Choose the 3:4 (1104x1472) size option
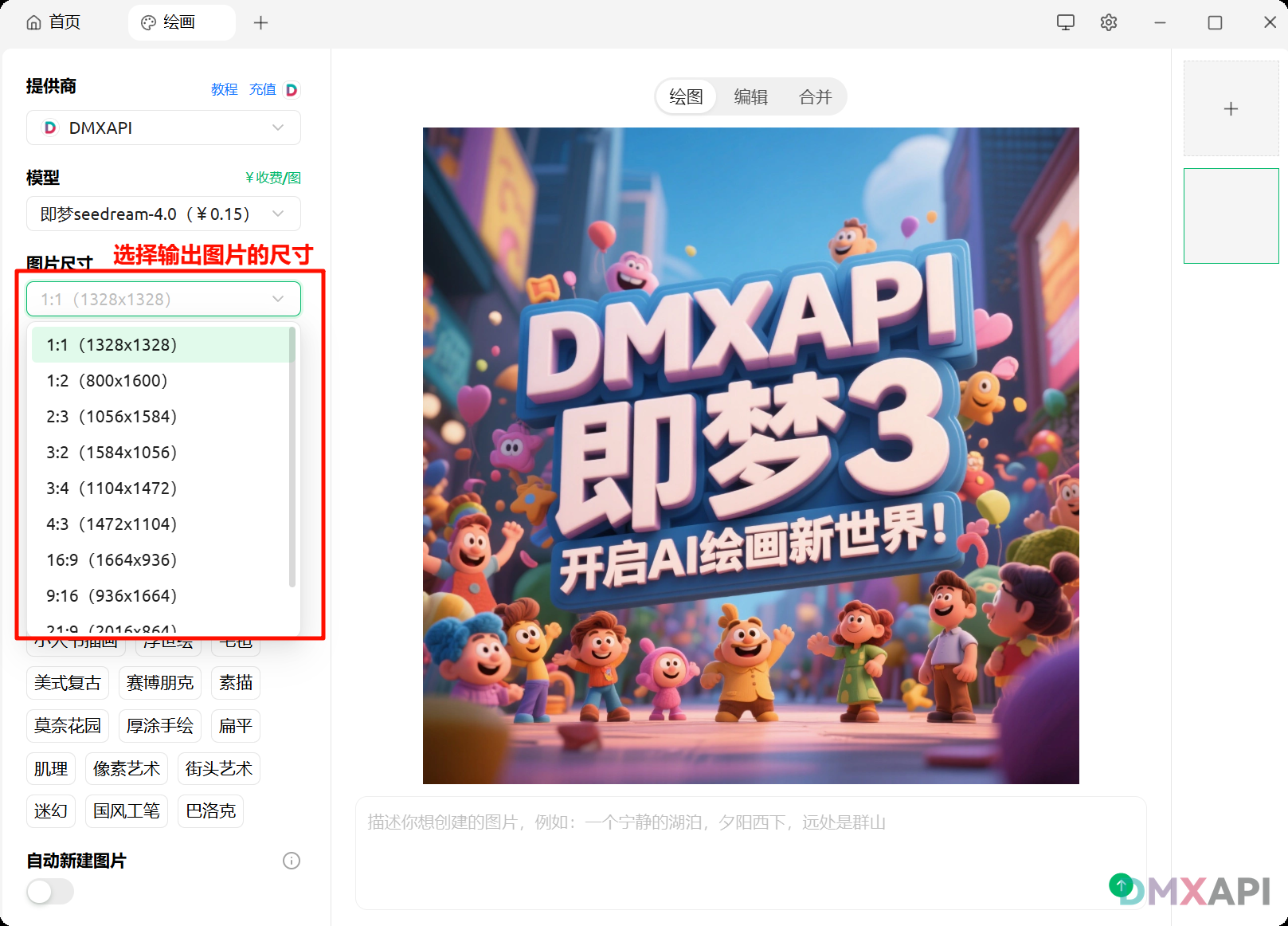Viewport: 1288px width, 926px height. [112, 489]
